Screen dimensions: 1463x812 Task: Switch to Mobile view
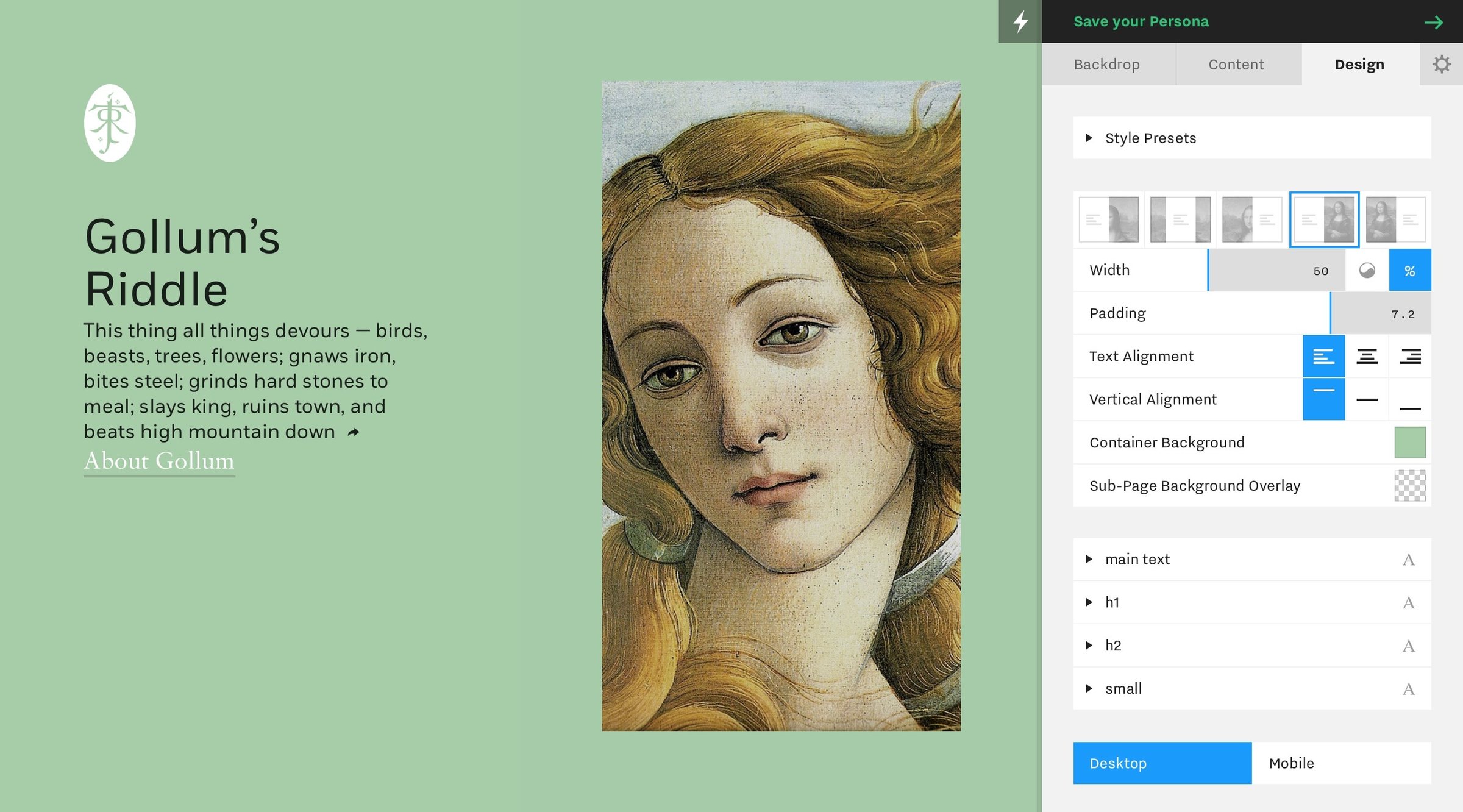click(x=1342, y=763)
